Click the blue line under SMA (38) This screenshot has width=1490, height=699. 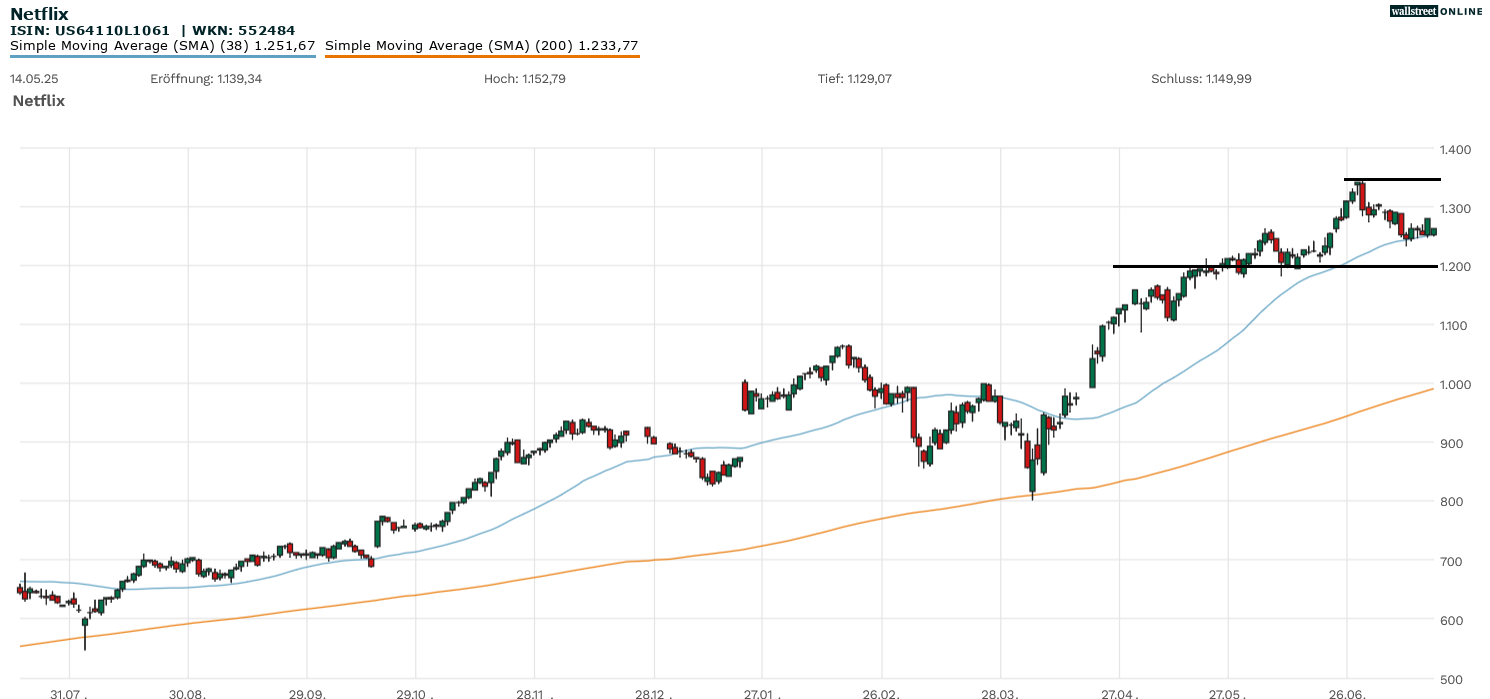point(162,56)
